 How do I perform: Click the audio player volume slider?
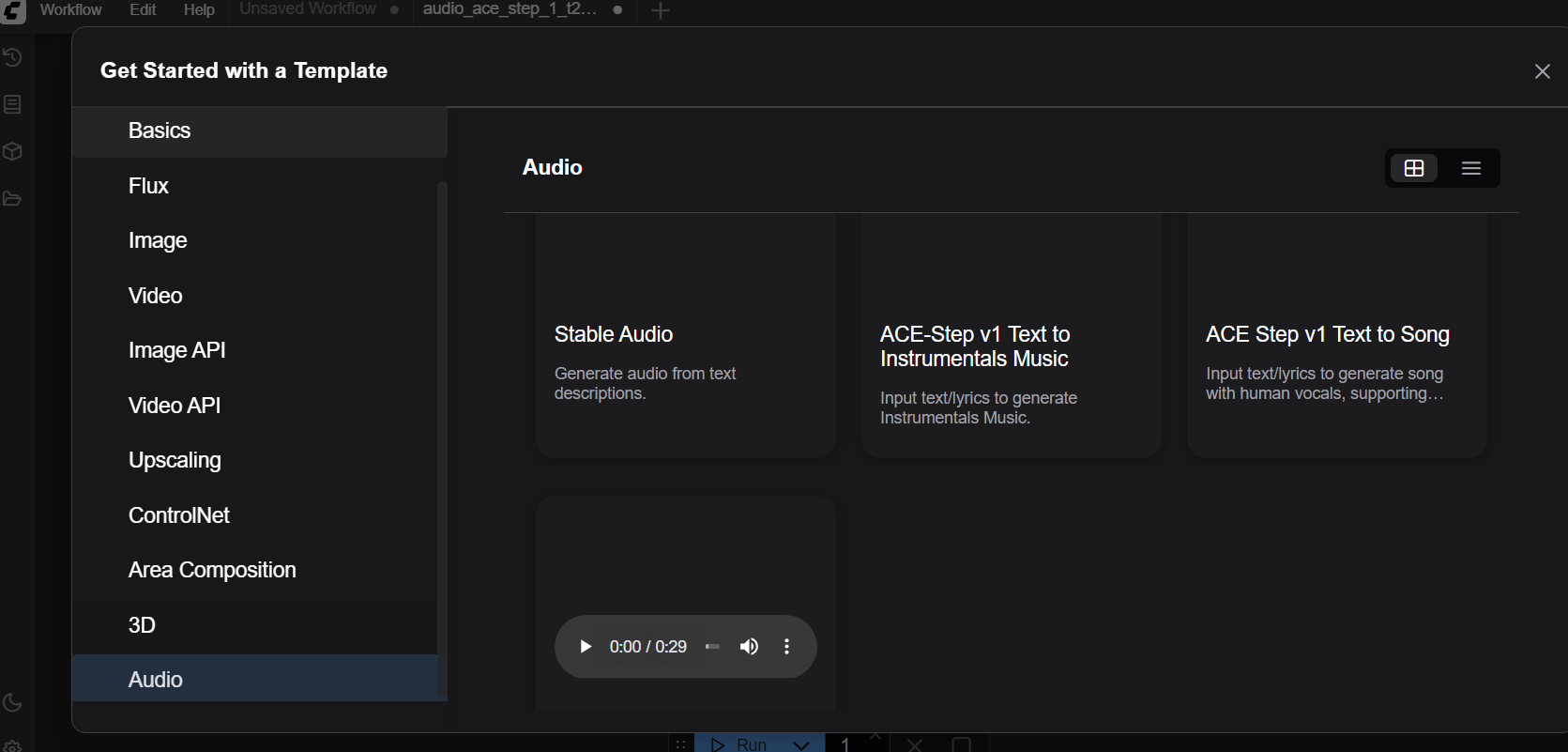coord(712,647)
